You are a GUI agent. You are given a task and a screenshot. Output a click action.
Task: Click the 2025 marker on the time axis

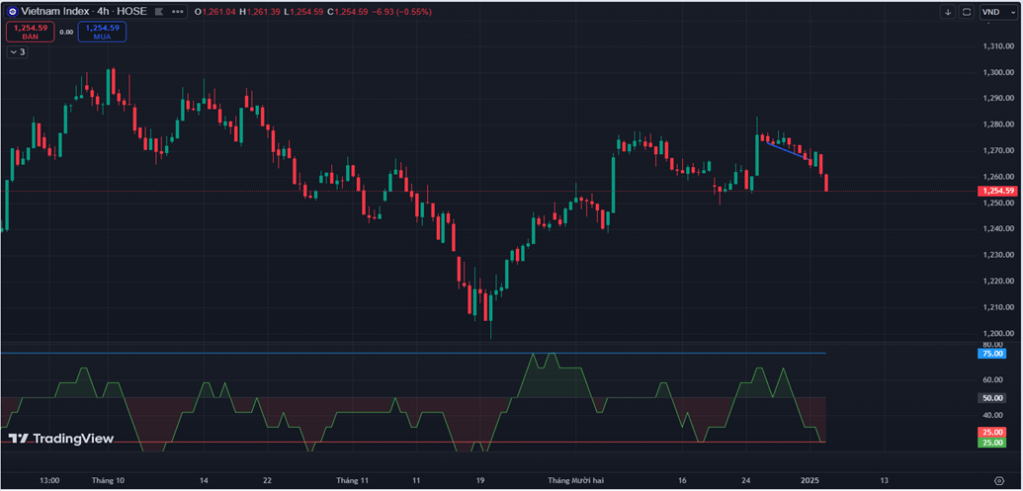[x=811, y=480]
